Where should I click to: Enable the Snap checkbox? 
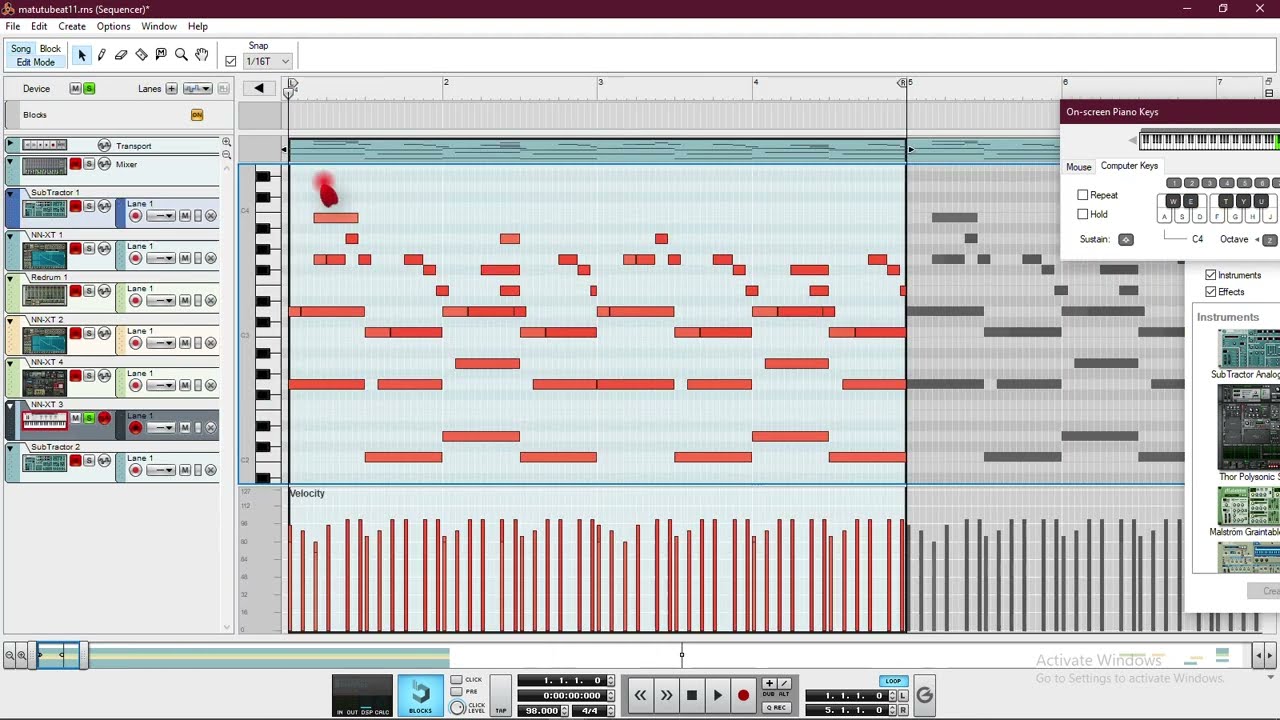(x=231, y=61)
